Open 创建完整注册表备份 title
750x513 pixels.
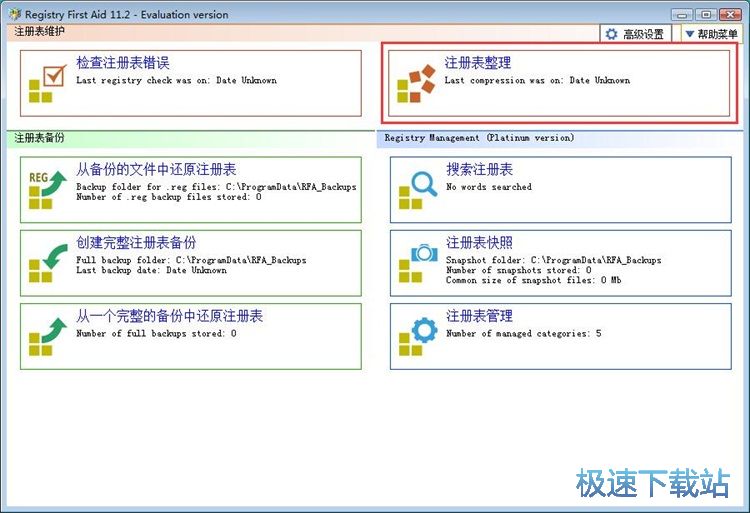(x=136, y=242)
